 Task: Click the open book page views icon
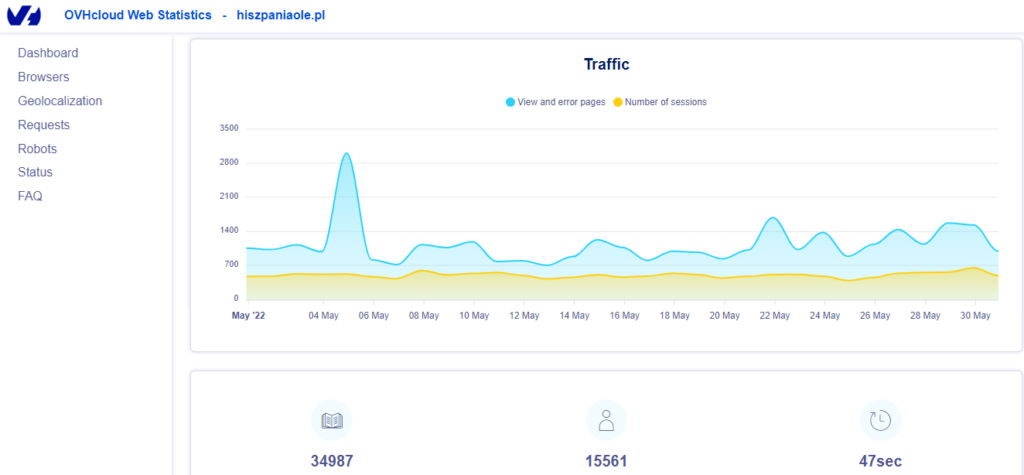pyautogui.click(x=331, y=421)
